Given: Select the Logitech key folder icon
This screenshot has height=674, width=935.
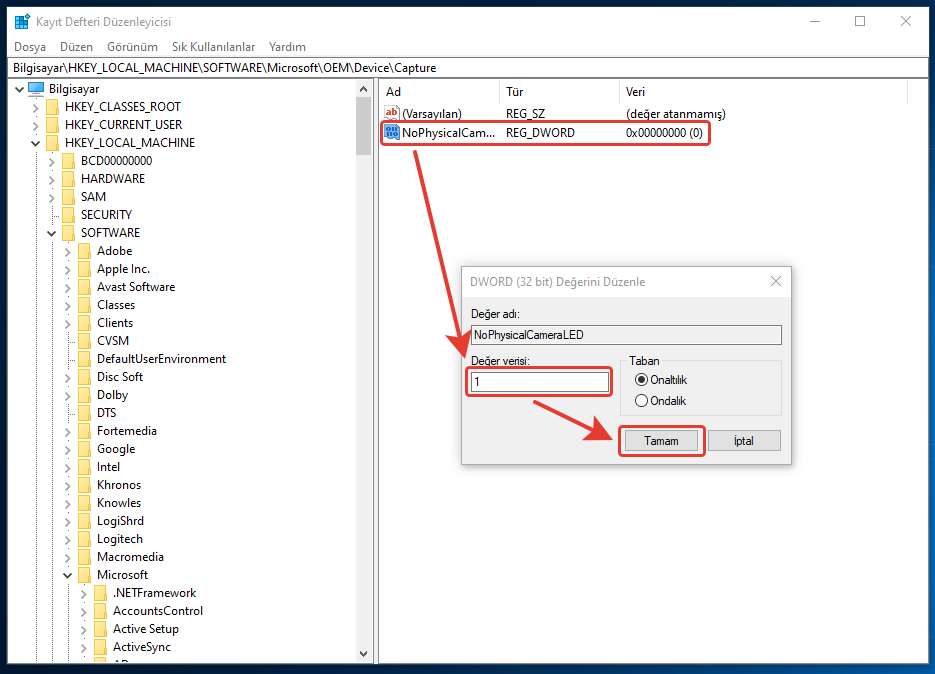Looking at the screenshot, I should click(x=84, y=539).
